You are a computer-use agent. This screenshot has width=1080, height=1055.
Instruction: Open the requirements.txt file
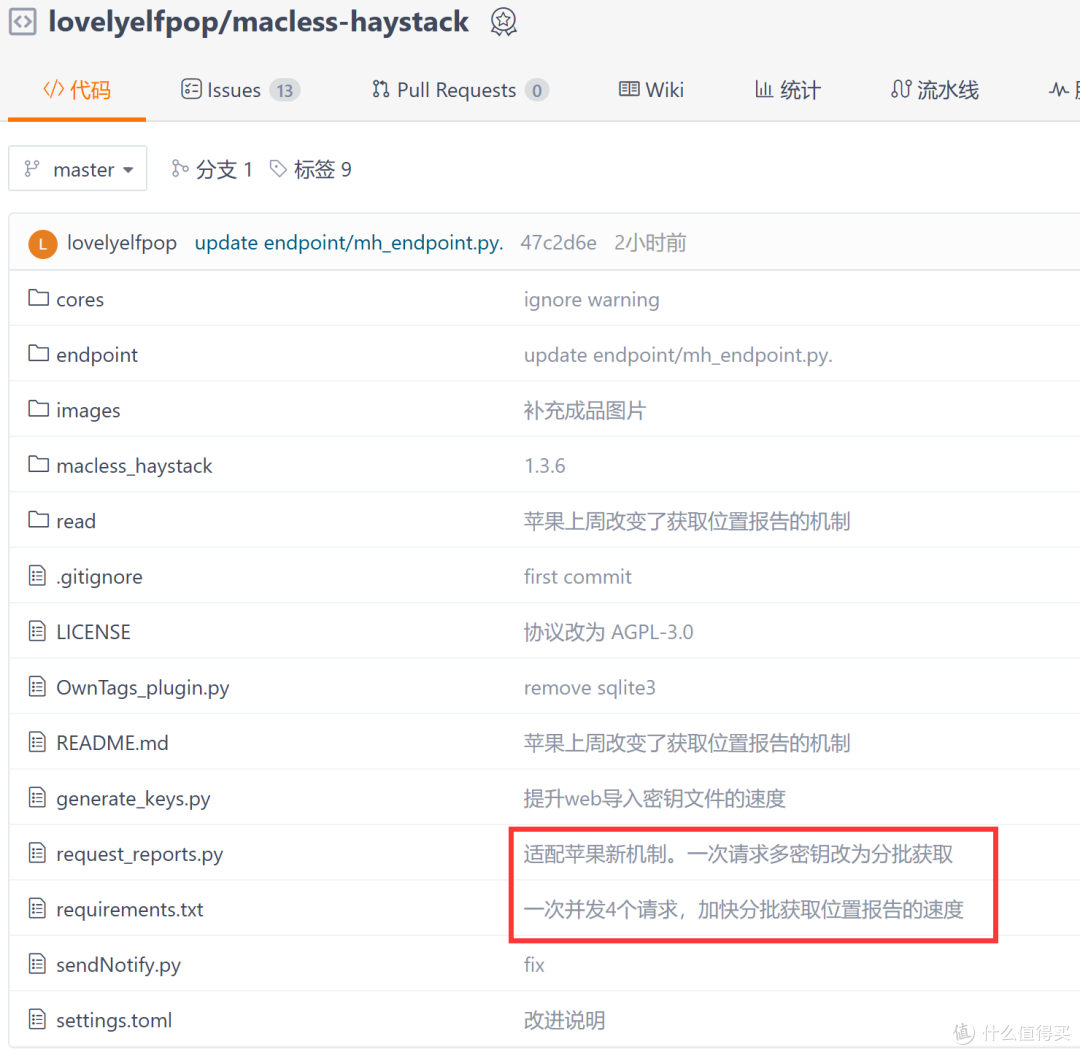(x=129, y=910)
